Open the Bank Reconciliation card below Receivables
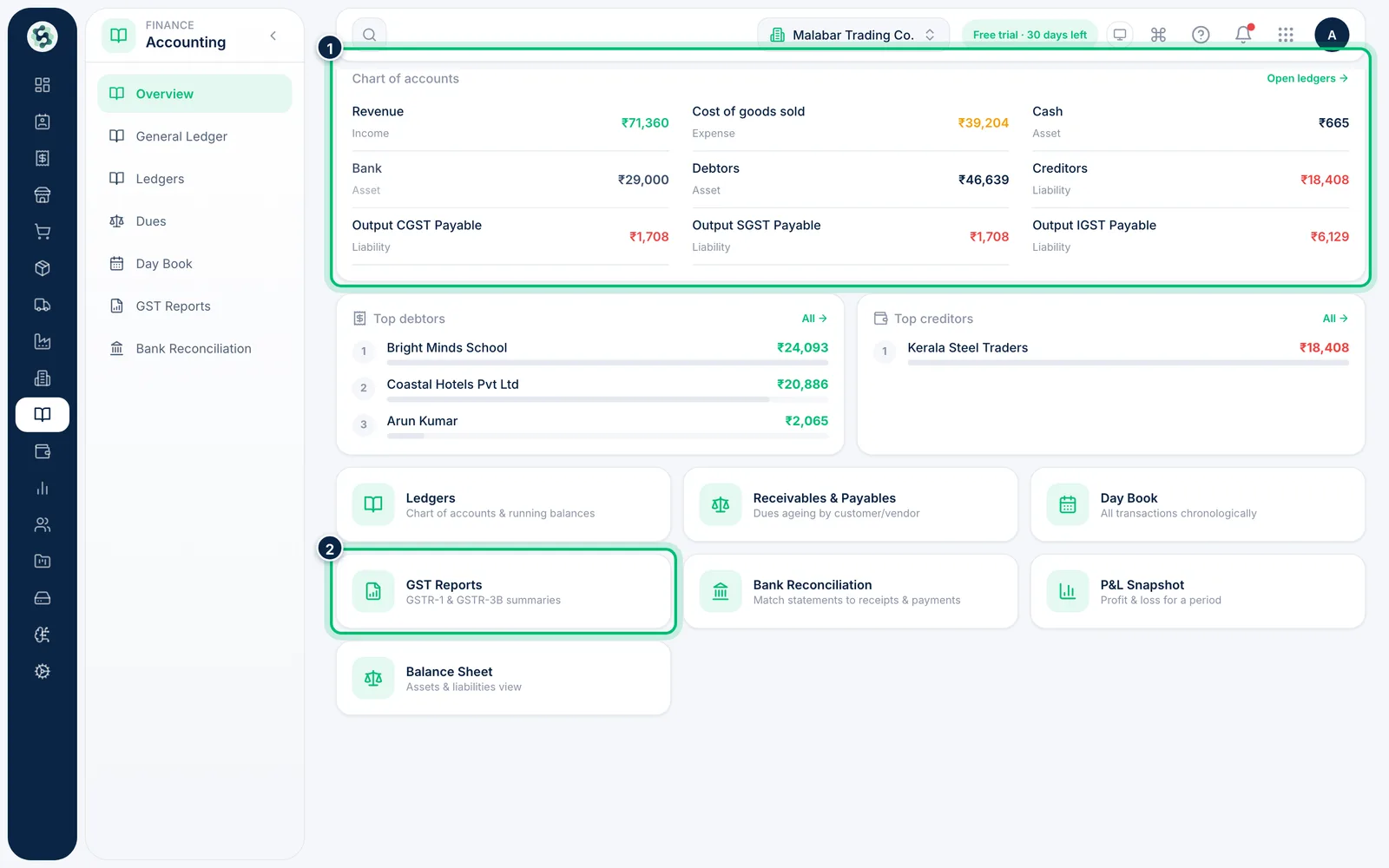The width and height of the screenshot is (1389, 868). click(x=851, y=591)
